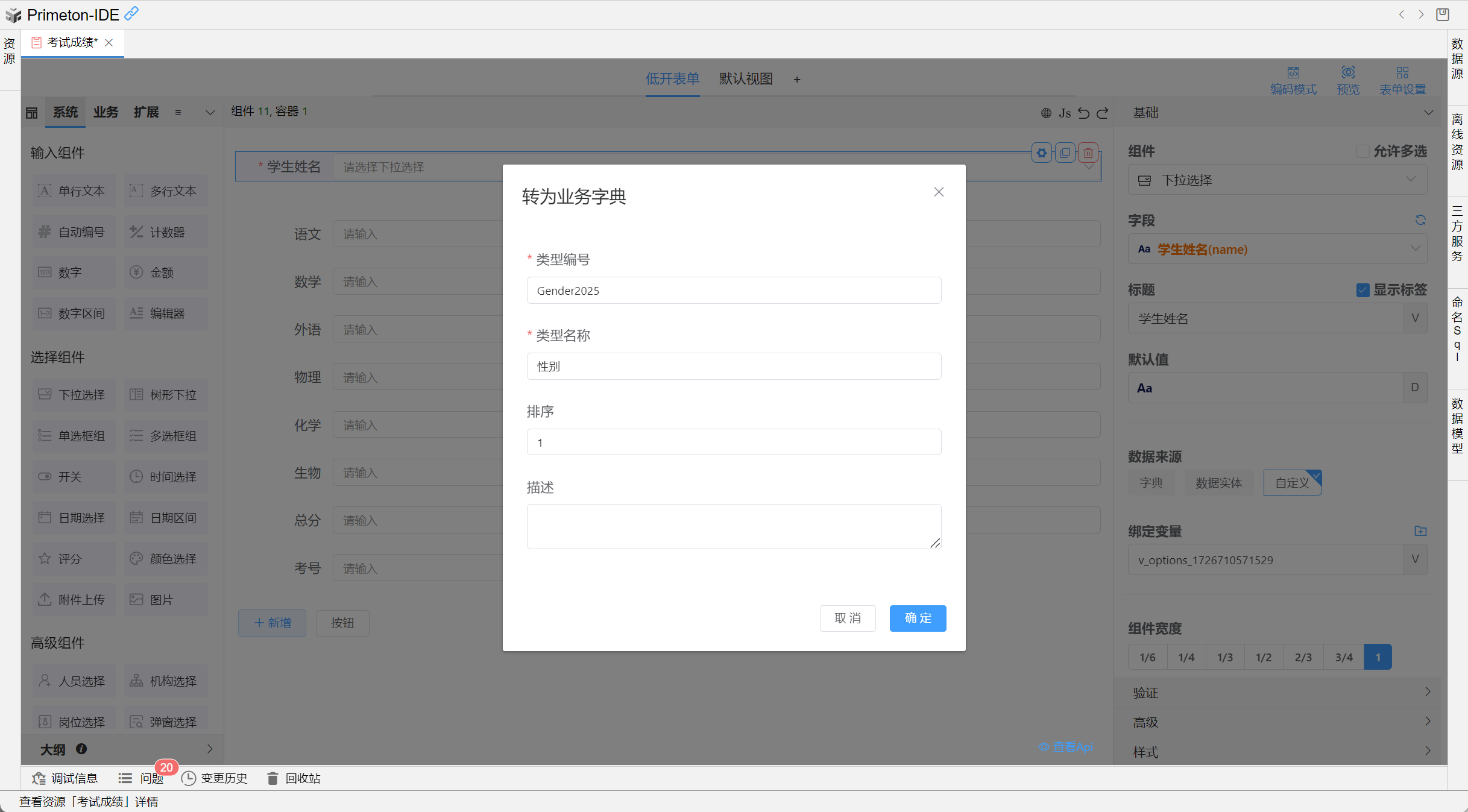Click the globe language icon beside Js
This screenshot has height=812, width=1468.
[1046, 113]
